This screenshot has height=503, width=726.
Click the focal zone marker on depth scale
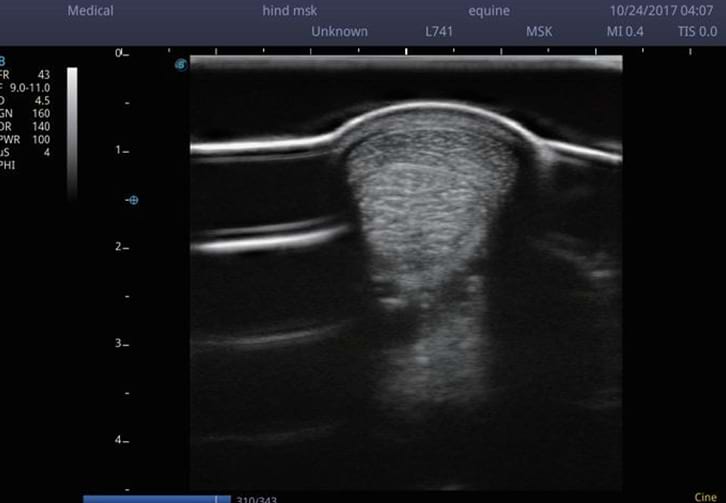click(x=133, y=200)
